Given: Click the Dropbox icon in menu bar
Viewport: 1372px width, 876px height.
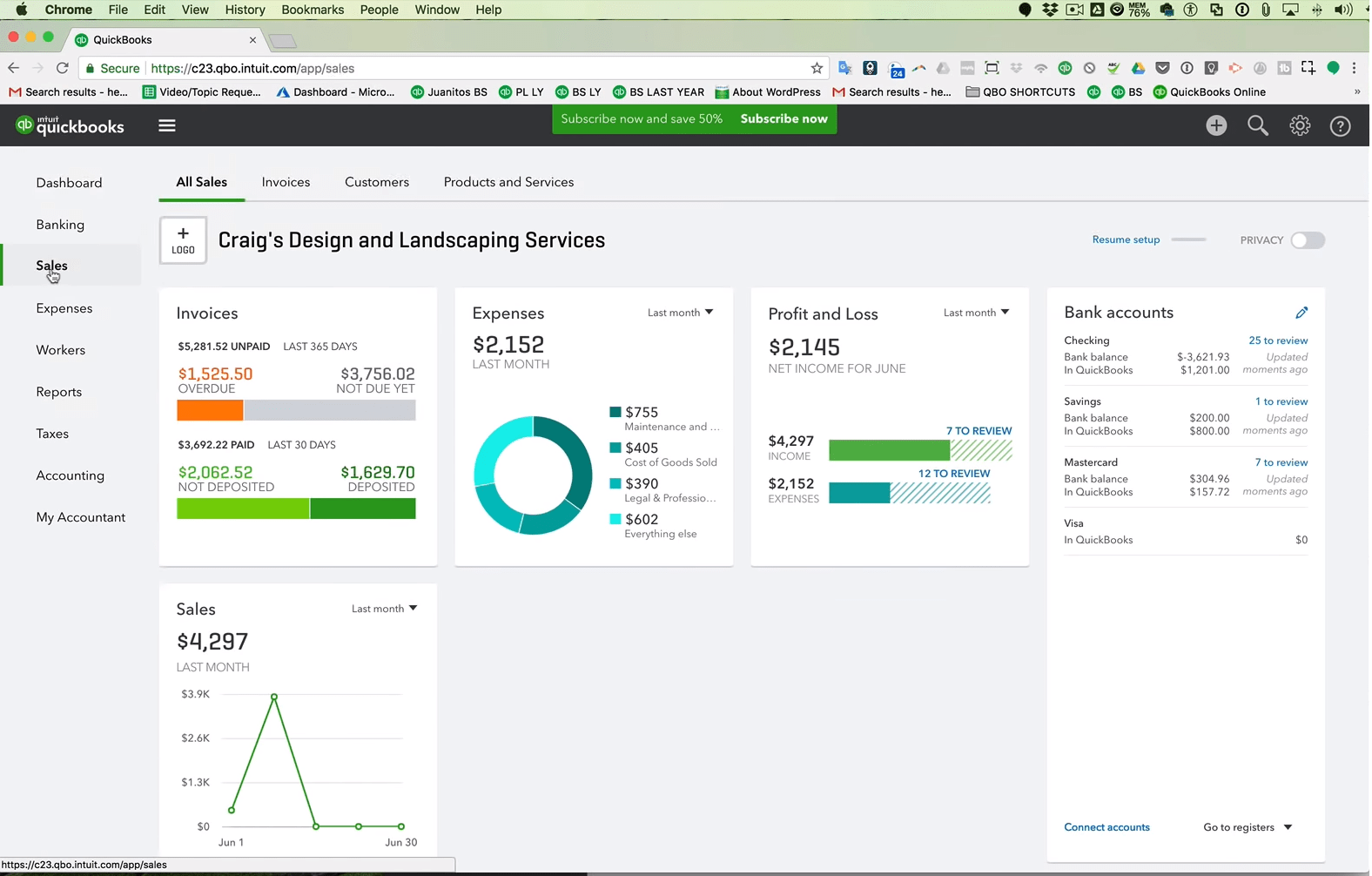Looking at the screenshot, I should [1051, 10].
